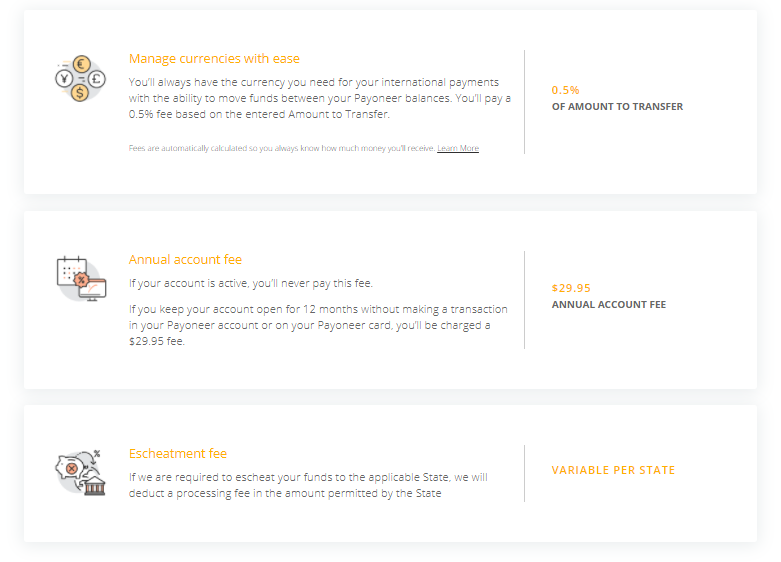
Task: Click the 12 months inactivity paragraph
Action: 318,325
